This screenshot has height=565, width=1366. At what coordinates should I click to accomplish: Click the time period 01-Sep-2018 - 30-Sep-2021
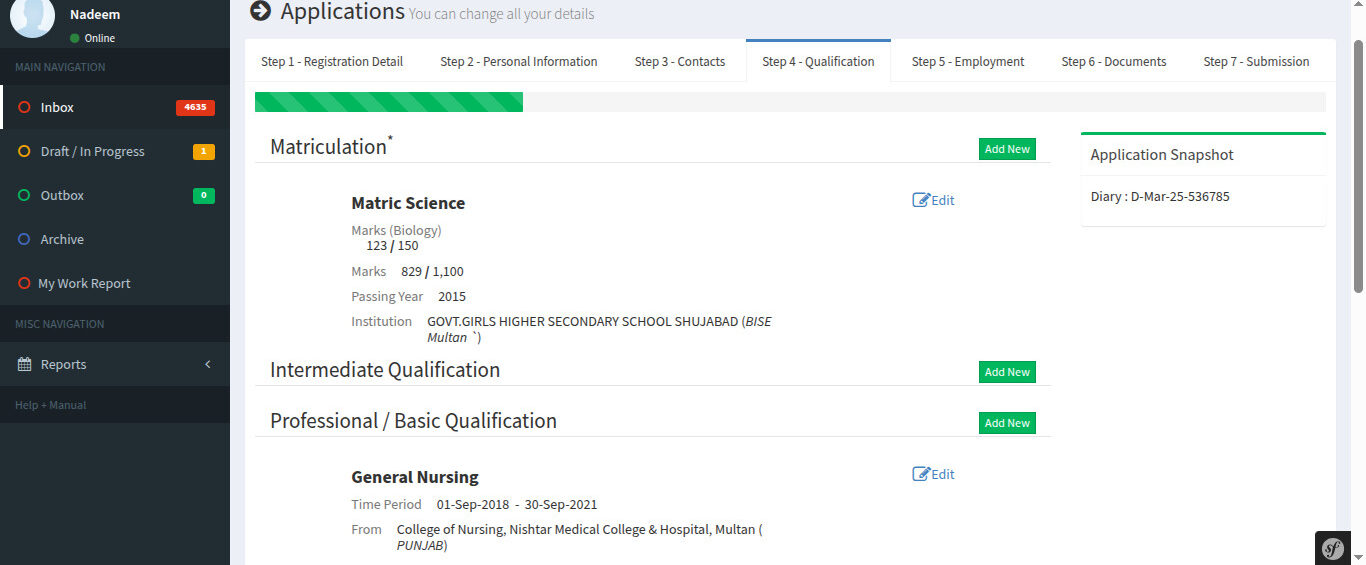517,505
